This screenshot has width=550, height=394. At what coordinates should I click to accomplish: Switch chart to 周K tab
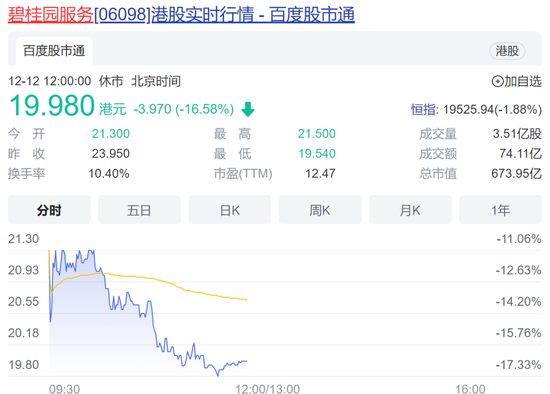click(320, 210)
